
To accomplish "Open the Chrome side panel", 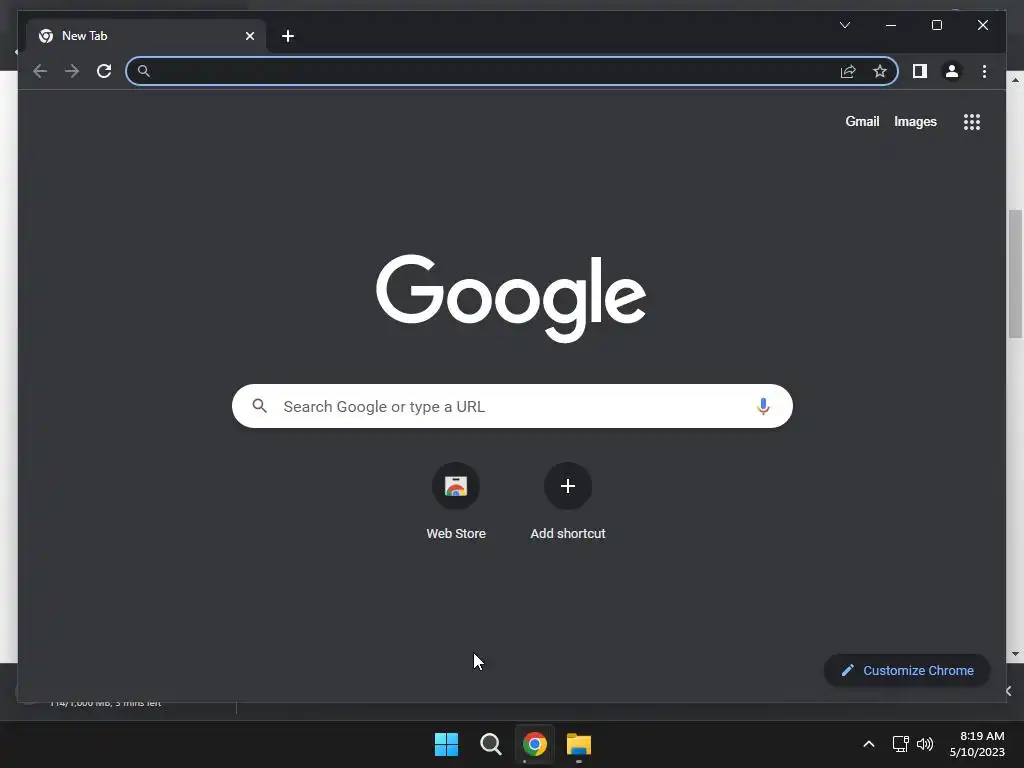I will (920, 71).
